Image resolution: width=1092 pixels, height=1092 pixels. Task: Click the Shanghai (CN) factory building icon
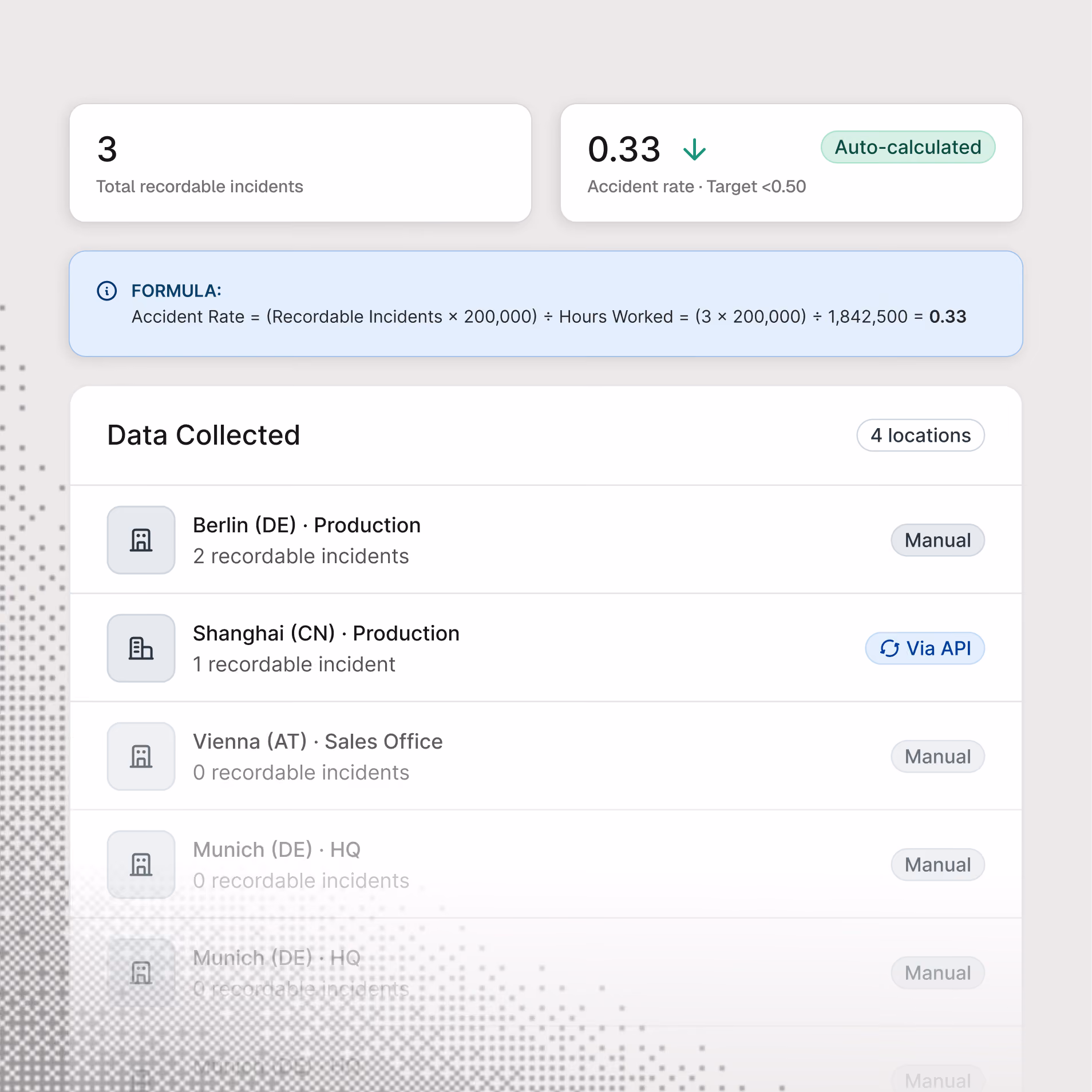point(141,648)
